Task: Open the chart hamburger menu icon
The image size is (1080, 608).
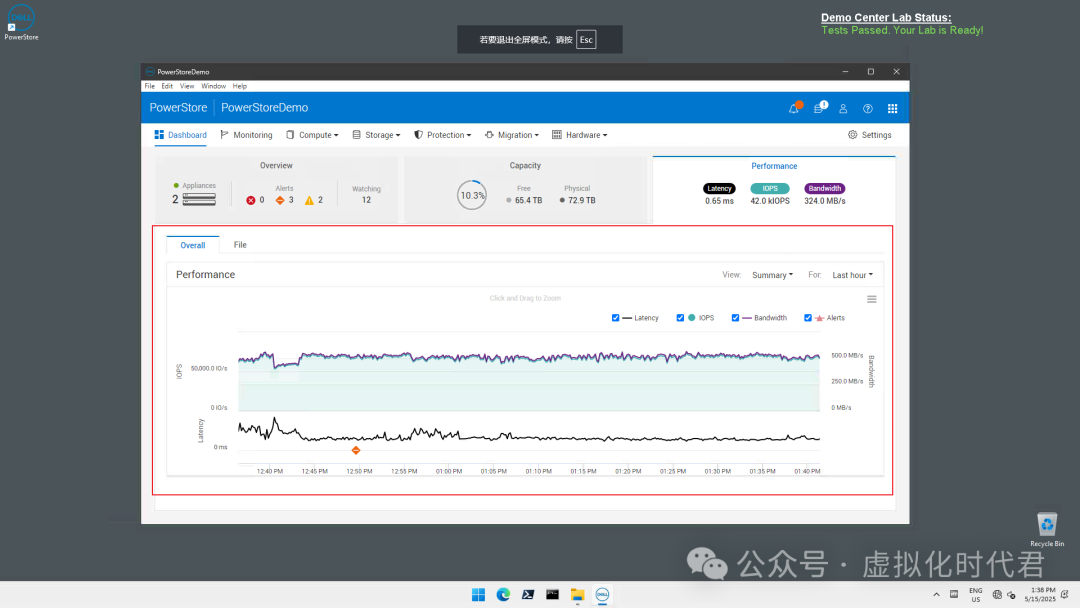Action: [x=872, y=299]
